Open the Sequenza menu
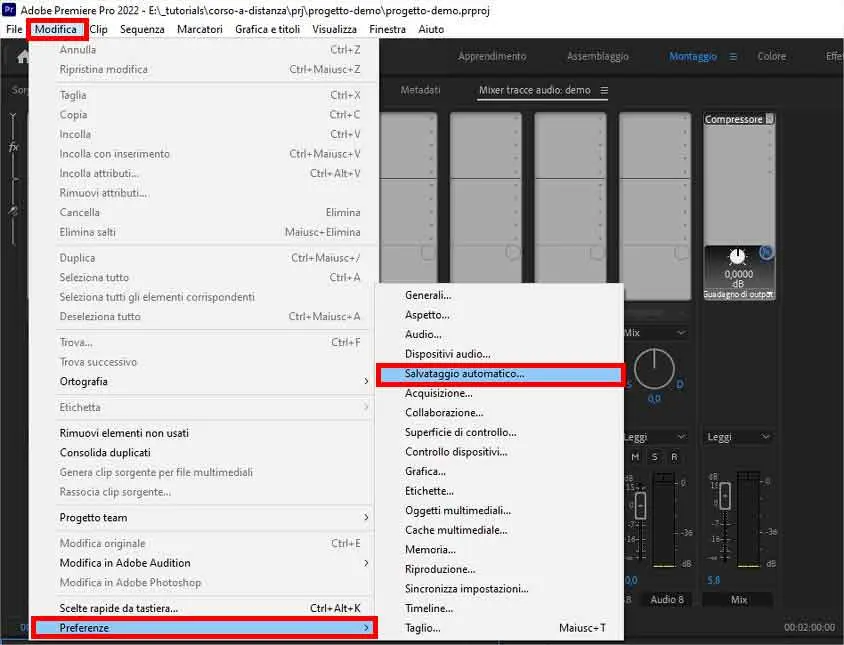The height and width of the screenshot is (645, 844). [142, 29]
